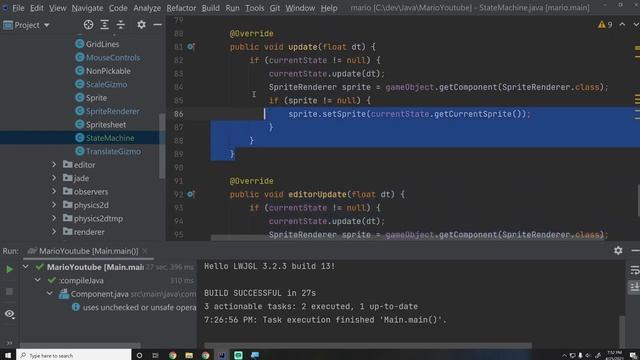This screenshot has height=360, width=640.
Task: Open the Navigate menu
Action: pyautogui.click(x=87, y=8)
